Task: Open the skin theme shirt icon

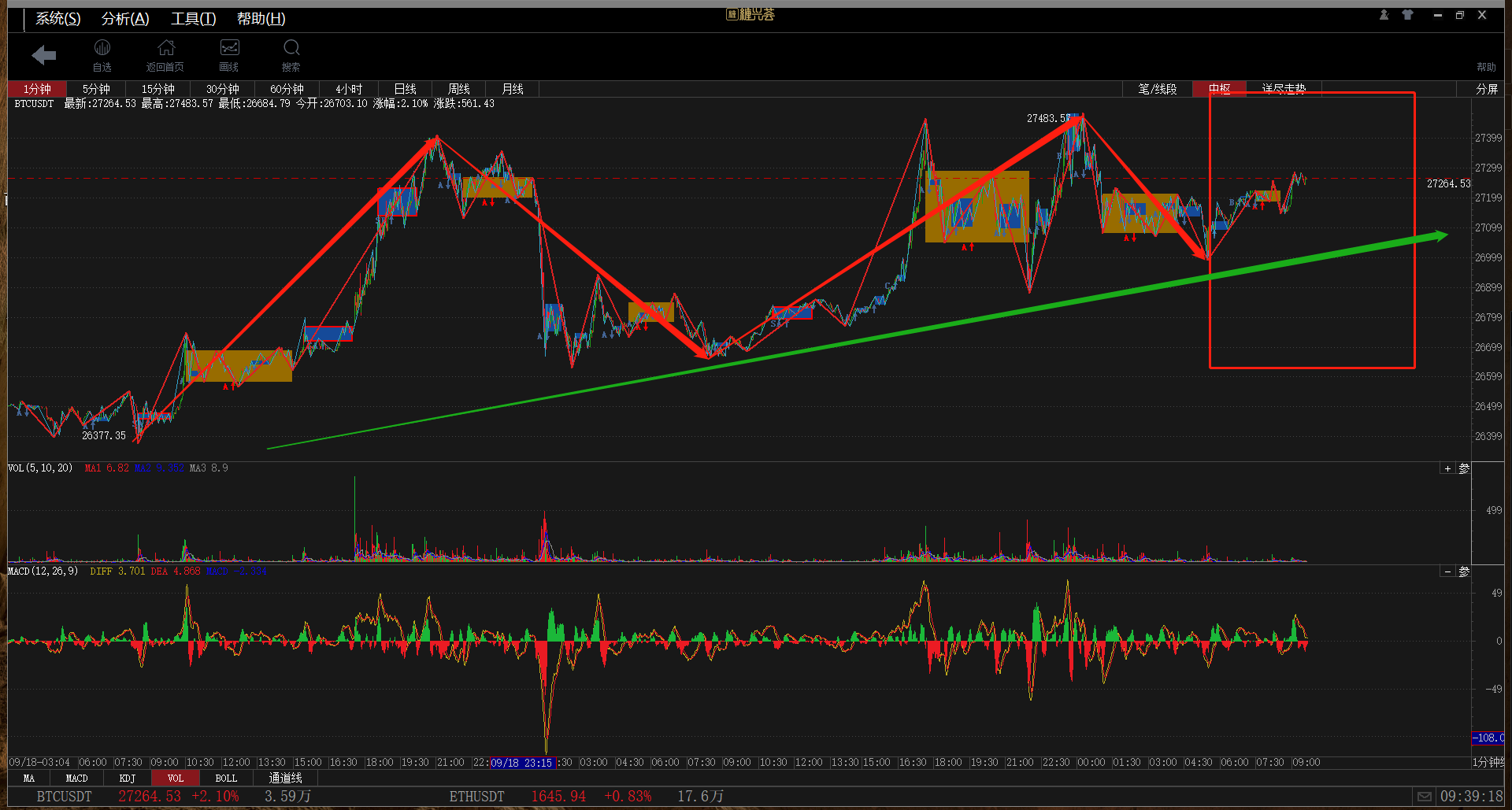Action: (1407, 15)
